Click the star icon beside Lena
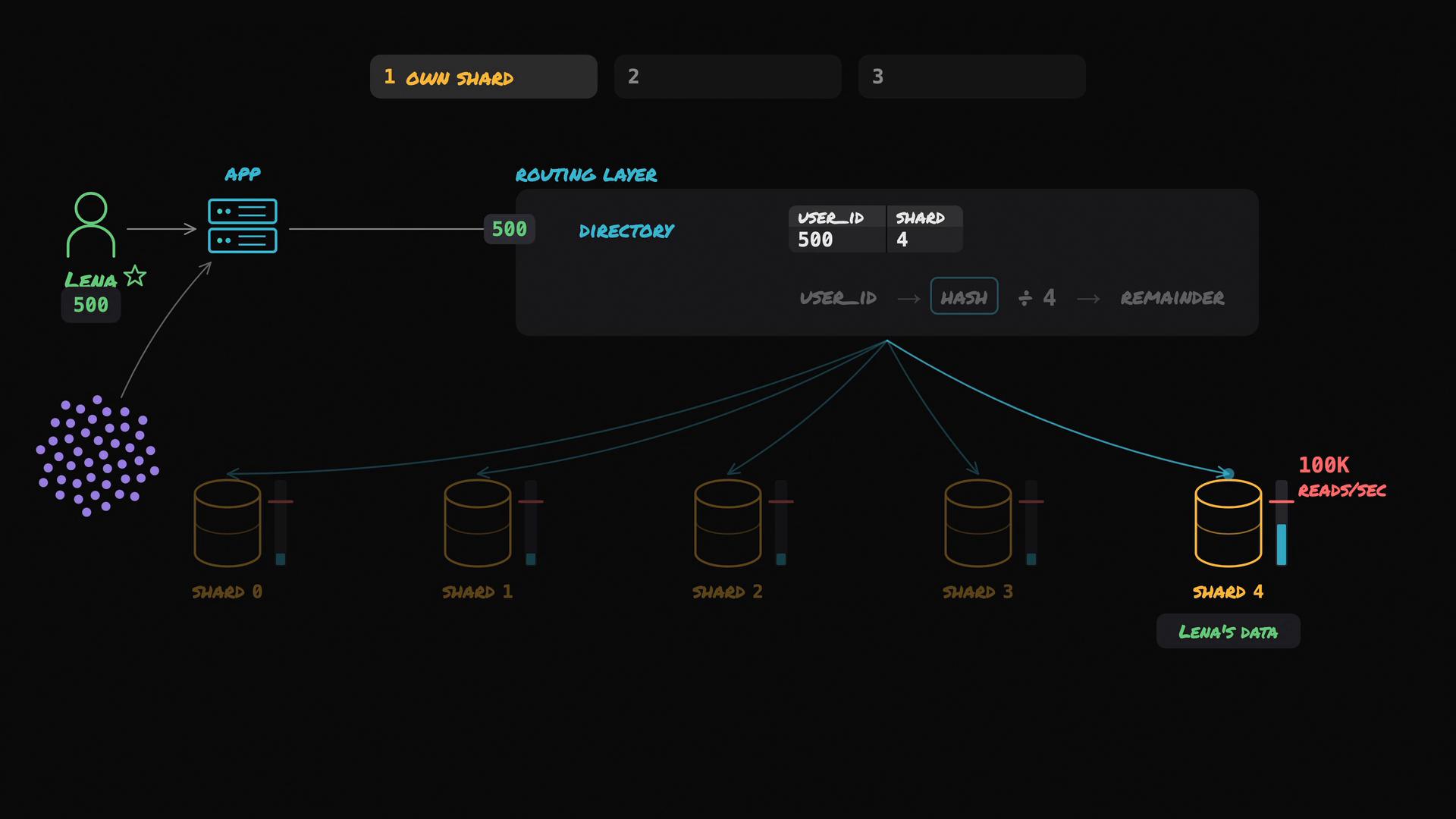 tap(135, 276)
